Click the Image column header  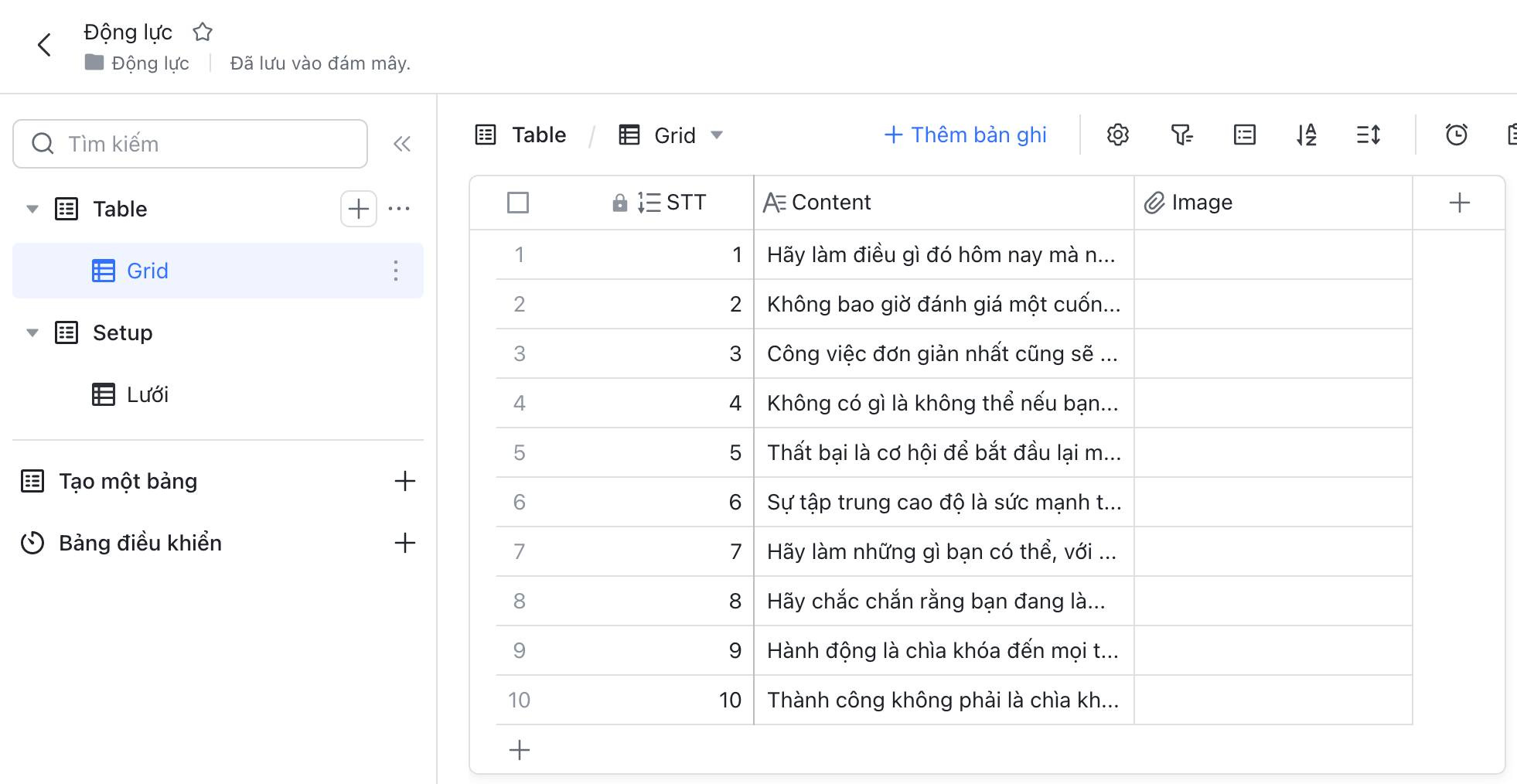point(1273,203)
